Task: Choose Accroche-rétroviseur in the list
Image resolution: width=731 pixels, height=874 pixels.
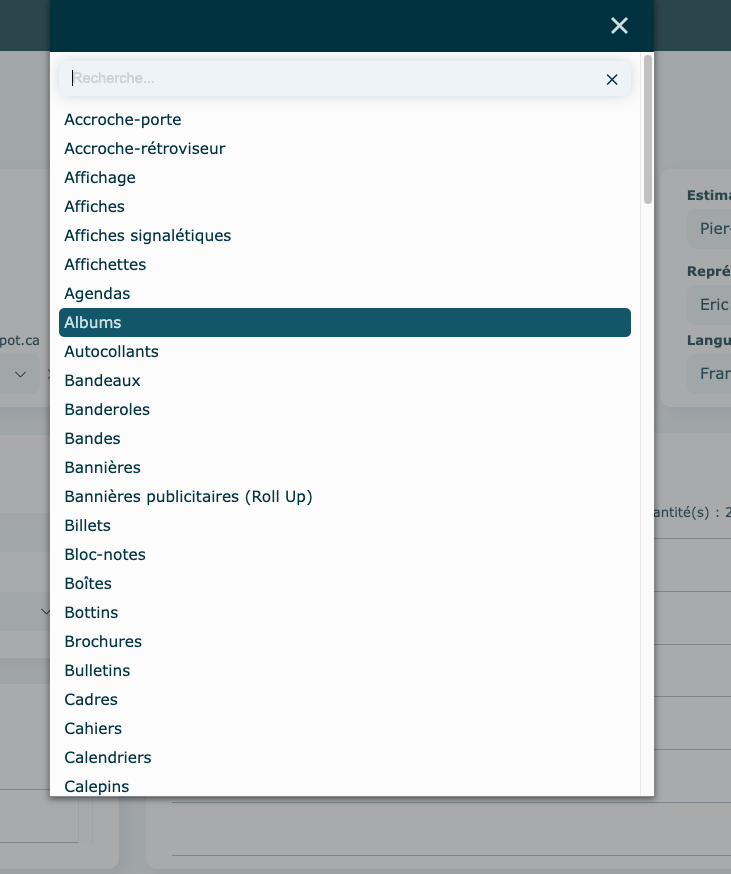Action: pyautogui.click(x=145, y=149)
